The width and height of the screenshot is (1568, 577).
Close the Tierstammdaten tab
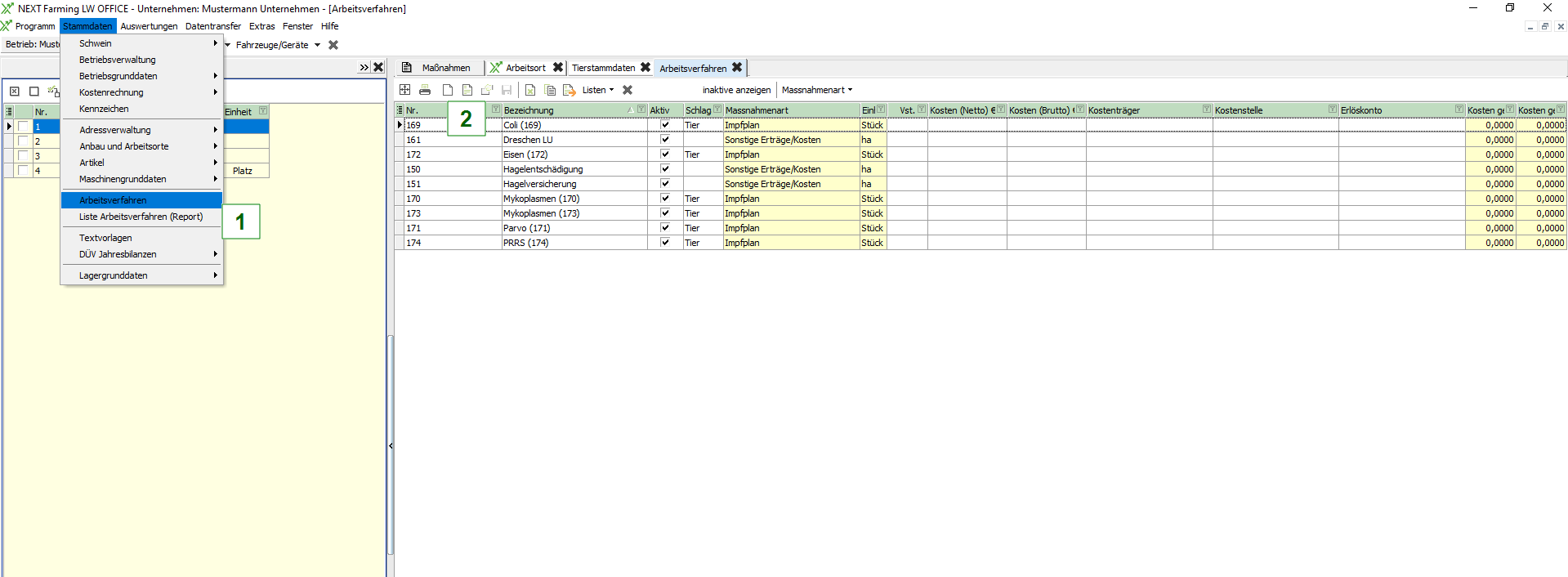tap(646, 68)
